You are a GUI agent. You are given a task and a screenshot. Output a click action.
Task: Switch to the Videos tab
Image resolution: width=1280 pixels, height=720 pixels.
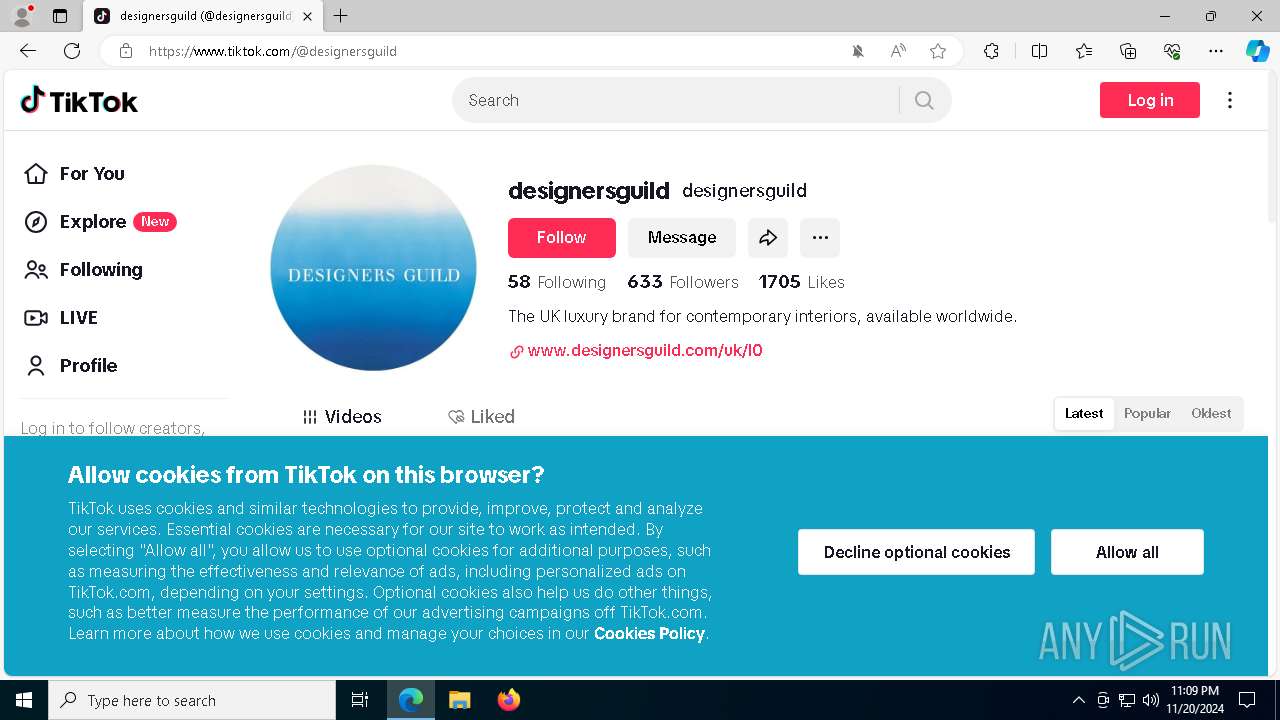click(342, 416)
